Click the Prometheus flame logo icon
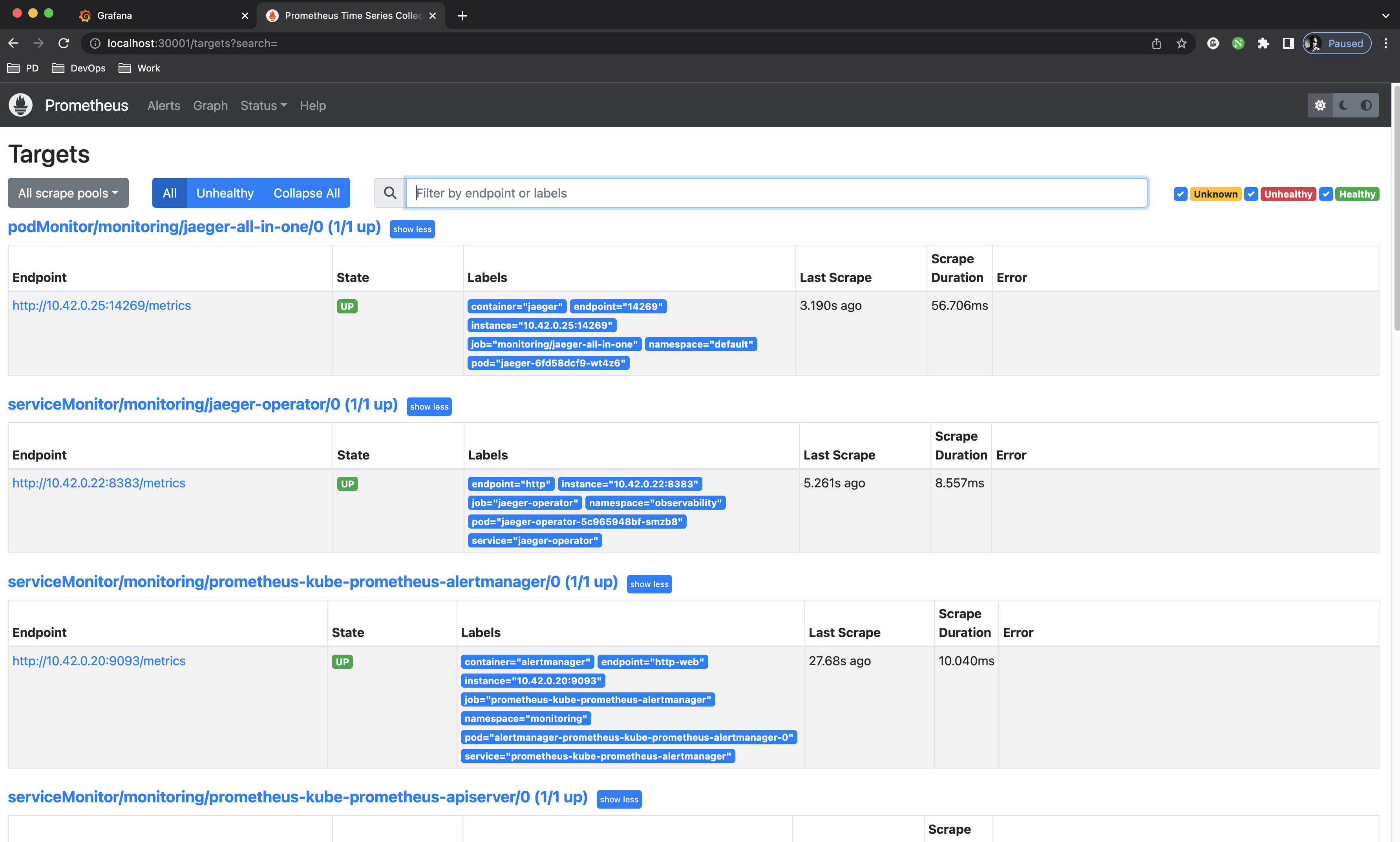Viewport: 1400px width, 842px height. (20, 105)
